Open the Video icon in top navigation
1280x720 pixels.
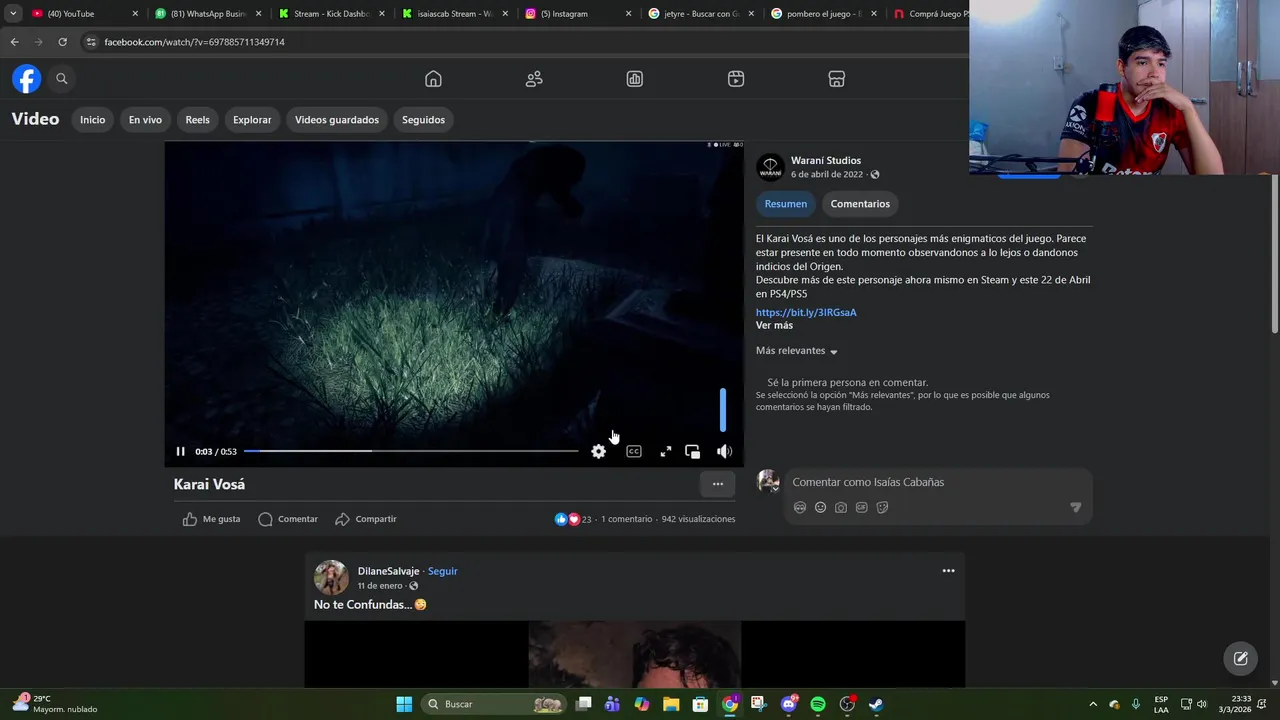736,79
